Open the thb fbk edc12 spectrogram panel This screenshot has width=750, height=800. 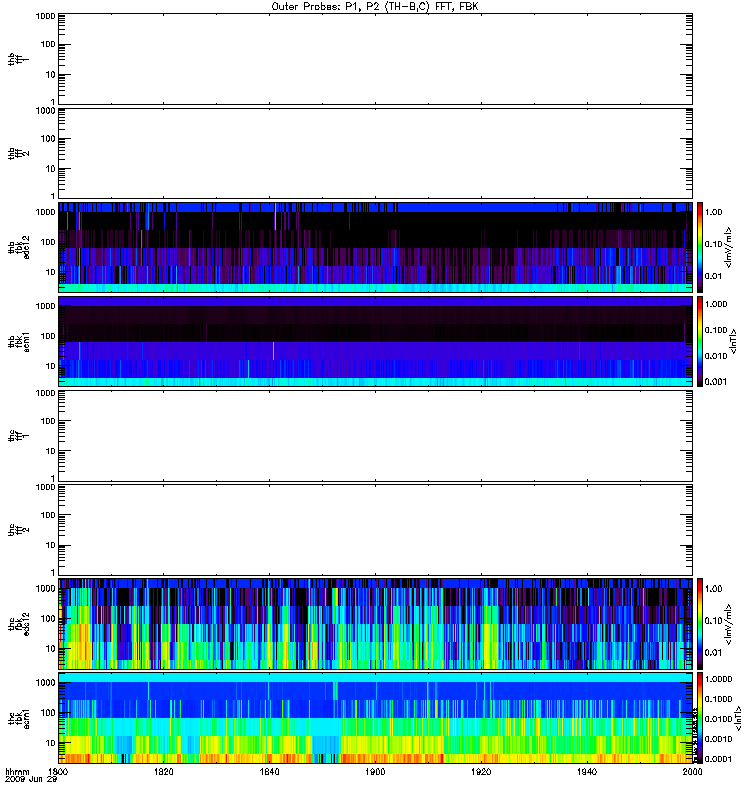tap(376, 247)
